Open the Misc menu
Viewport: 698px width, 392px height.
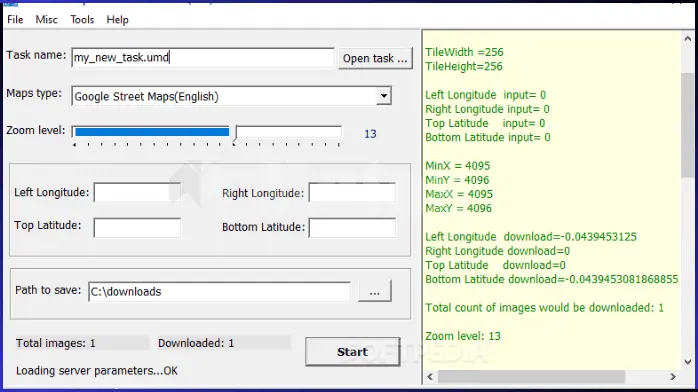click(x=46, y=20)
